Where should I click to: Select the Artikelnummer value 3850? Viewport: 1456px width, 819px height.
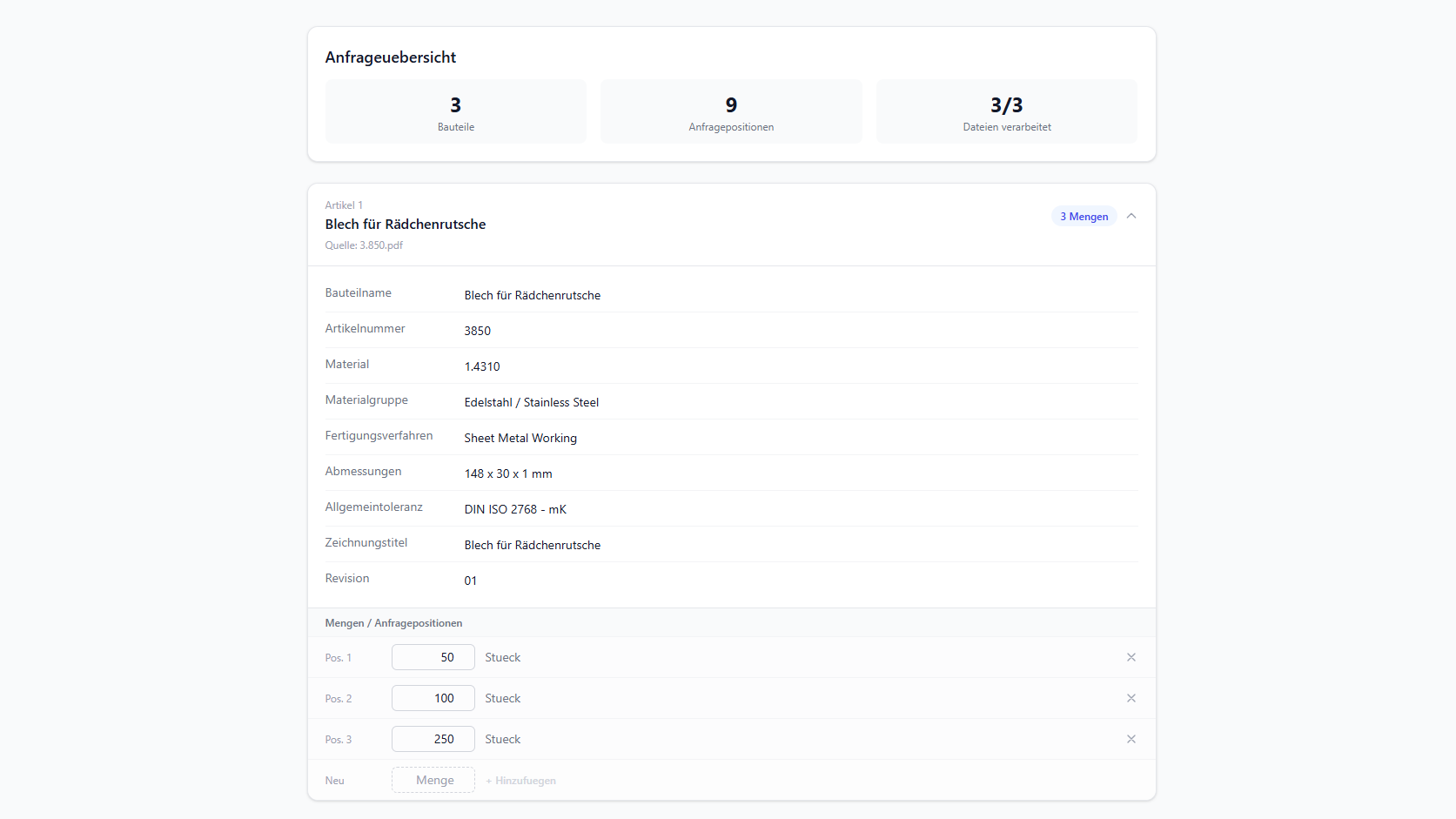pos(477,331)
